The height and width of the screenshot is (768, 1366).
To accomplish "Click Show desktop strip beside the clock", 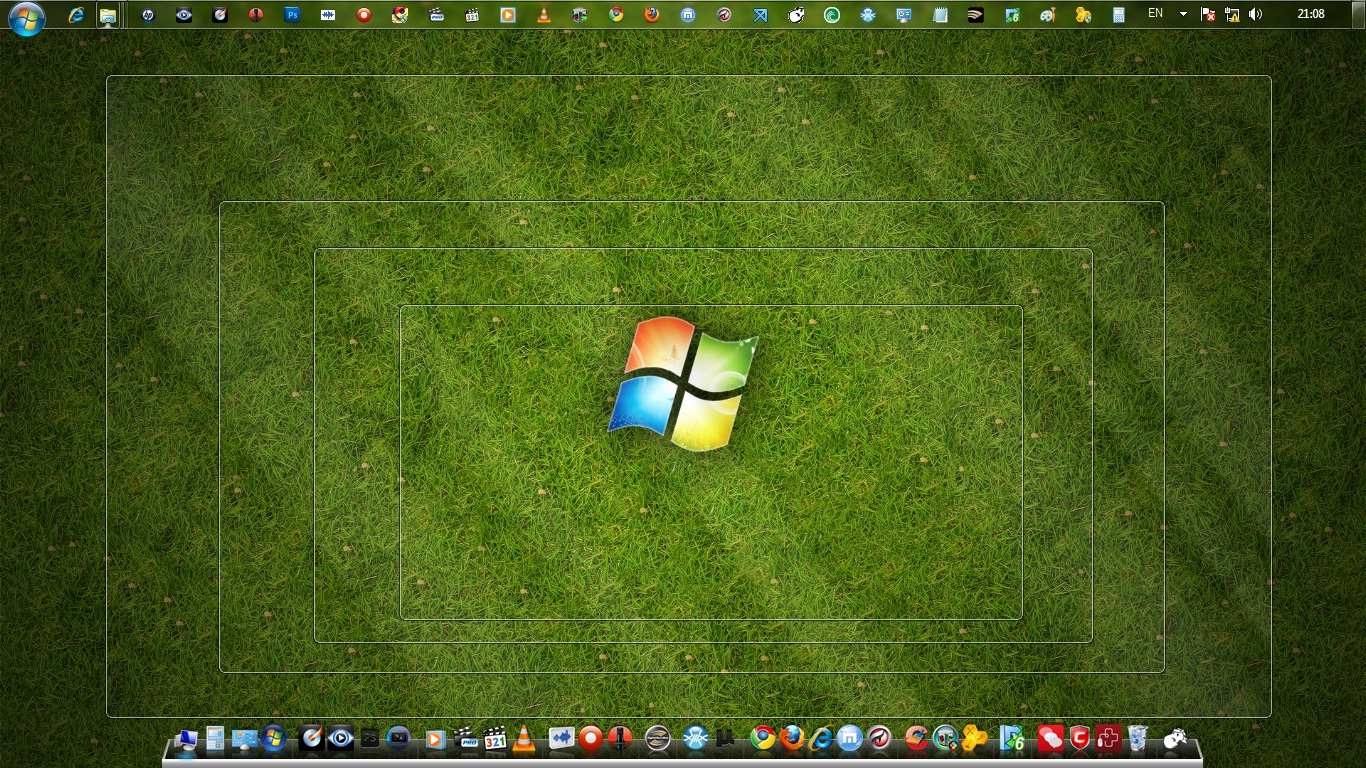I will (1359, 15).
